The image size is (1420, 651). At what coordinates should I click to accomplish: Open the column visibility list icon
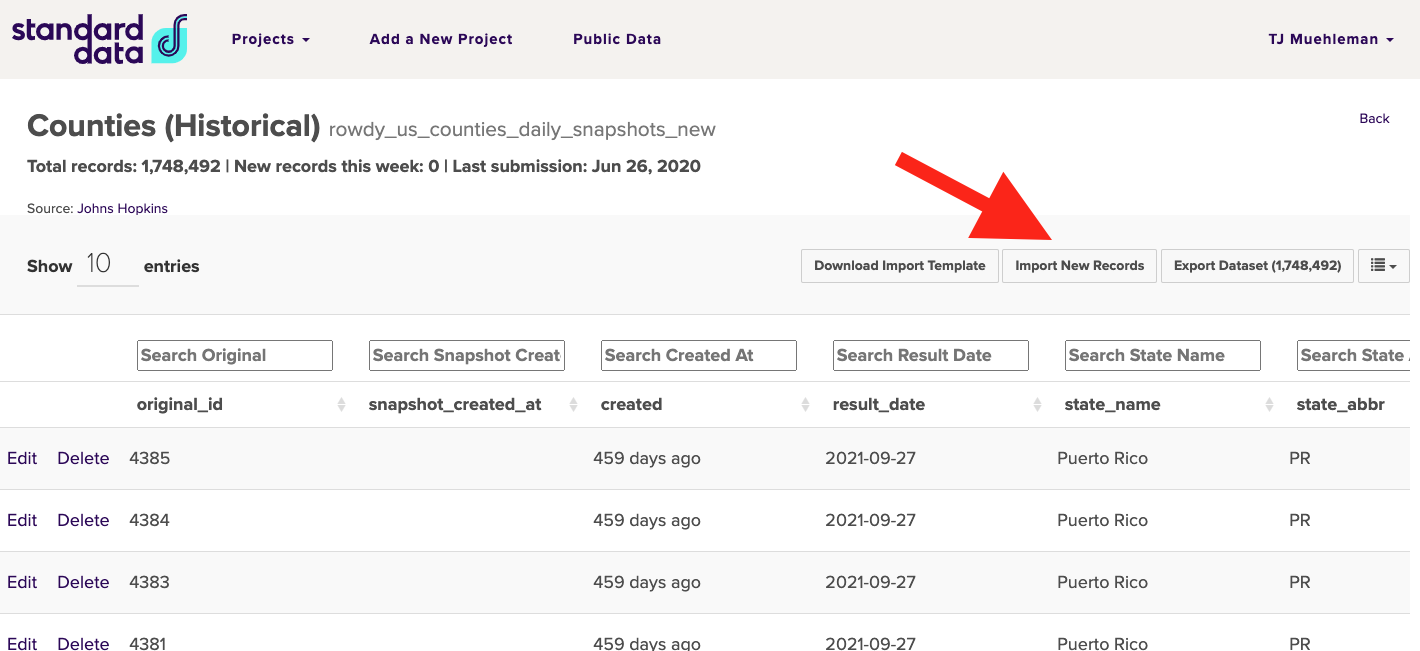coord(1383,266)
